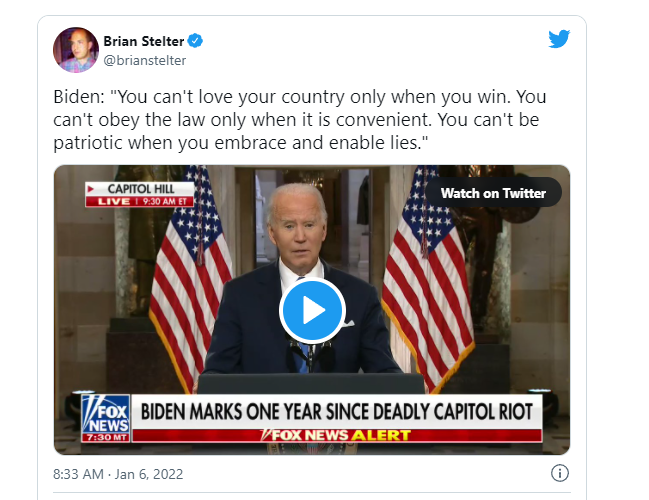The image size is (649, 500).
Task: Click the Watch on Twitter button
Action: 493,193
